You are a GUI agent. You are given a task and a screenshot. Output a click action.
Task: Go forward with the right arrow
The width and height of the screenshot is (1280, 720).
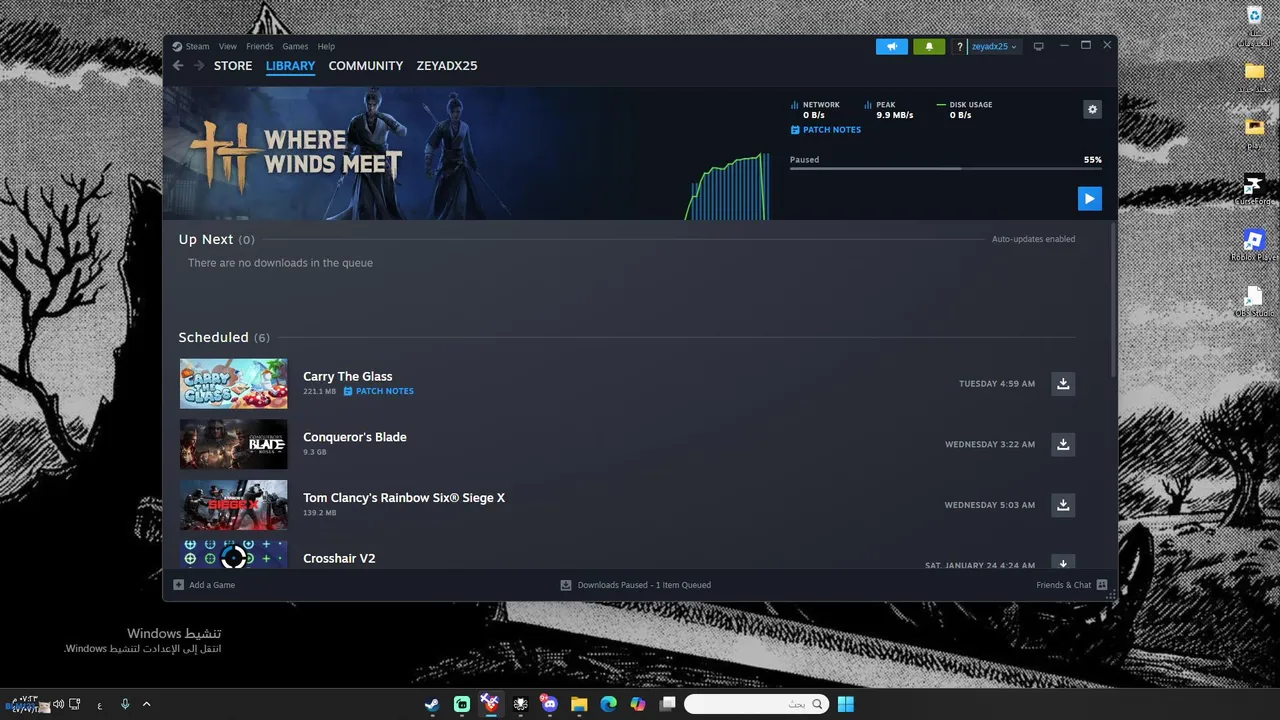[x=199, y=66]
